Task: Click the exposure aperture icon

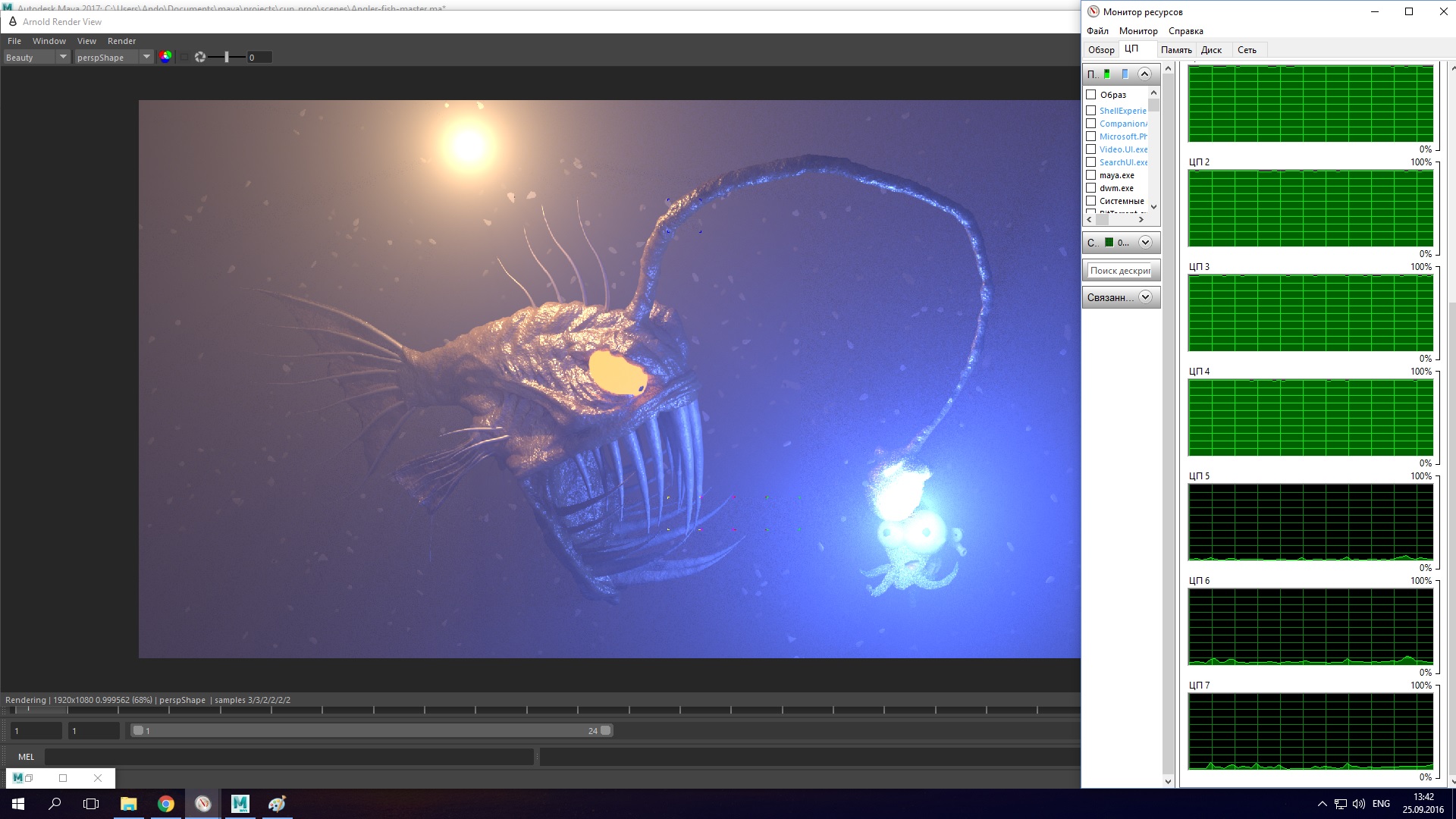Action: pyautogui.click(x=200, y=57)
